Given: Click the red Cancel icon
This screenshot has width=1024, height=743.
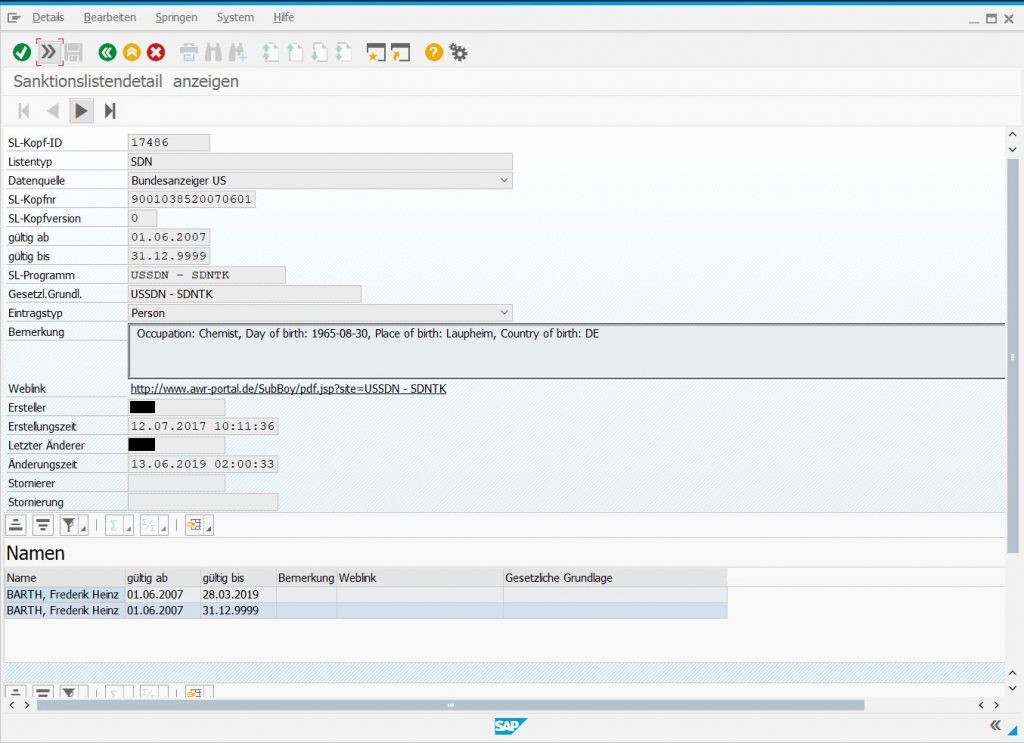Looking at the screenshot, I should pos(156,52).
